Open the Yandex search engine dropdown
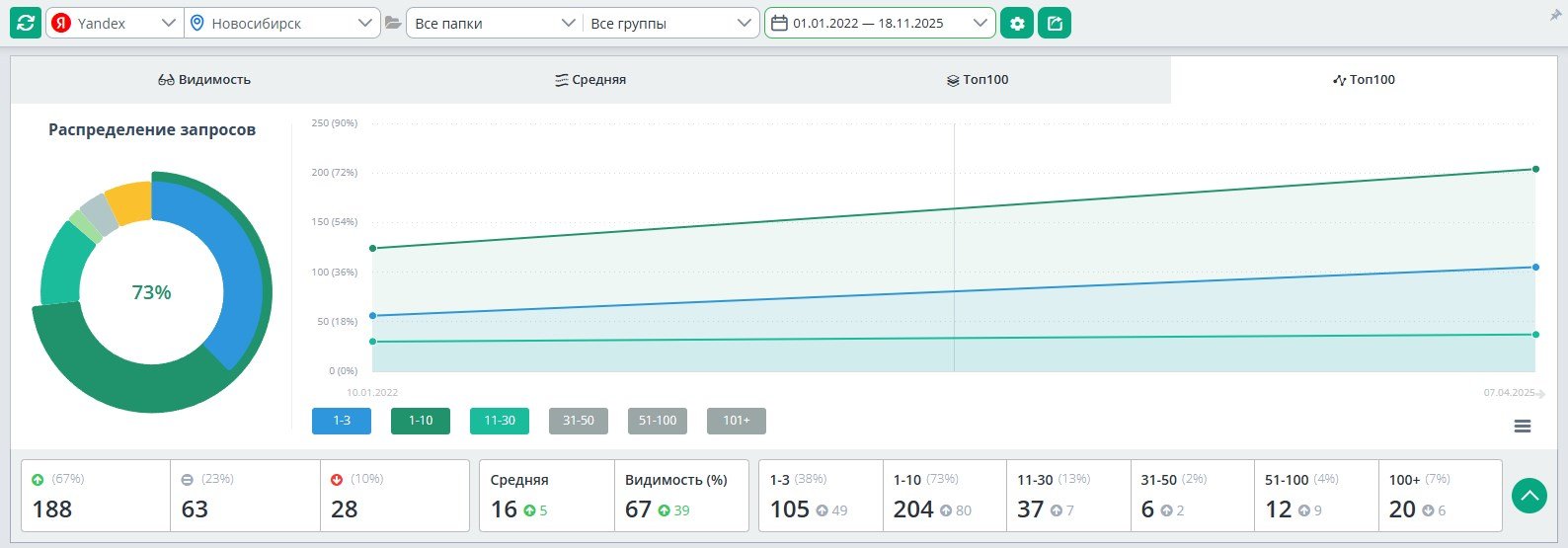This screenshot has width=1568, height=548. [115, 23]
